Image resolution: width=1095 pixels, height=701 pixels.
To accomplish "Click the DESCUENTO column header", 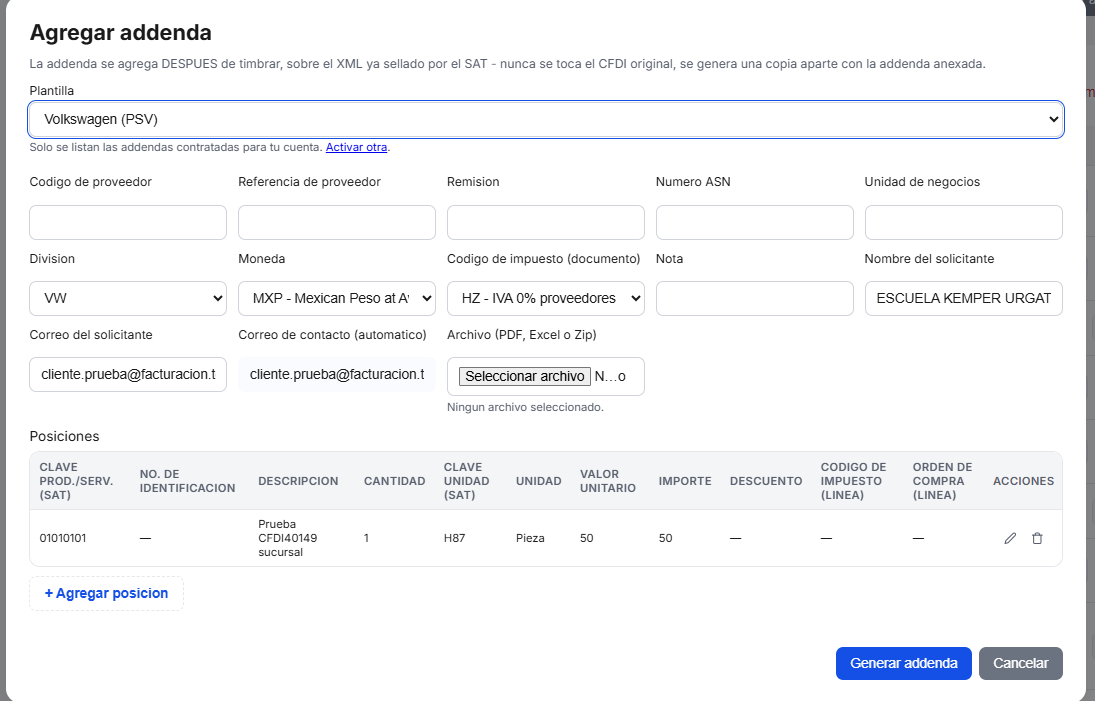I will coord(766,481).
